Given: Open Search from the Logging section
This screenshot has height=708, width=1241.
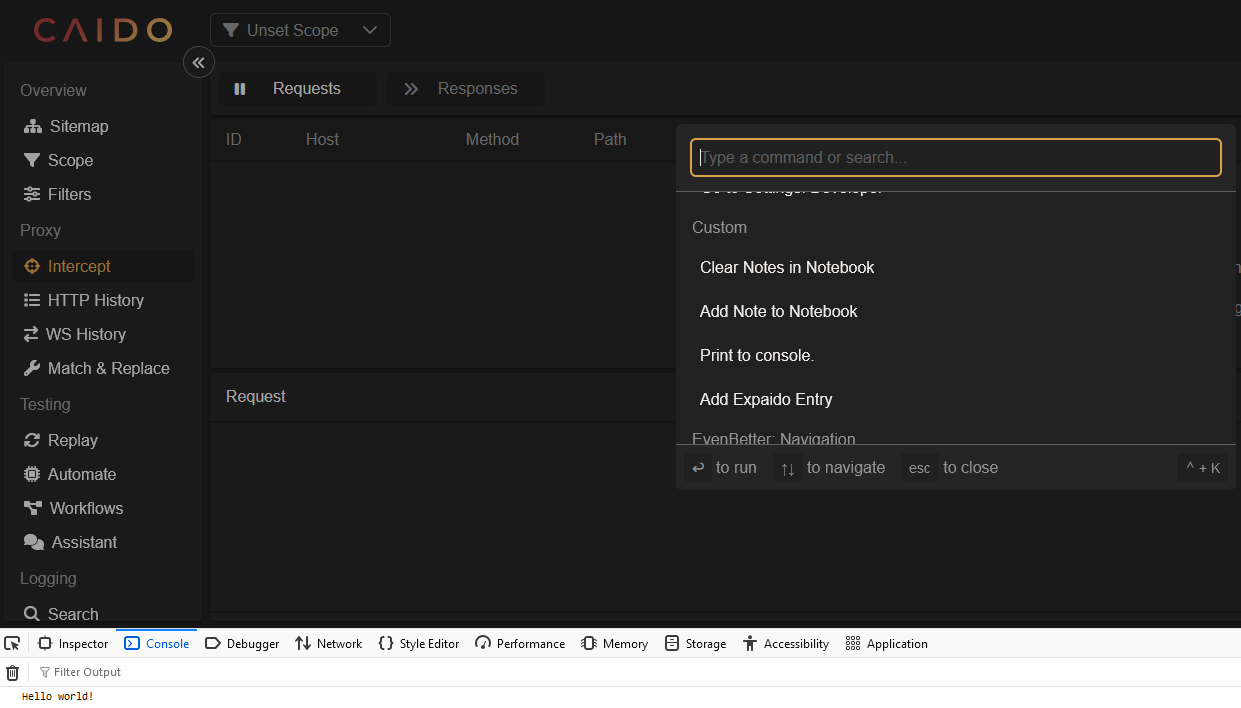Looking at the screenshot, I should coord(71,614).
